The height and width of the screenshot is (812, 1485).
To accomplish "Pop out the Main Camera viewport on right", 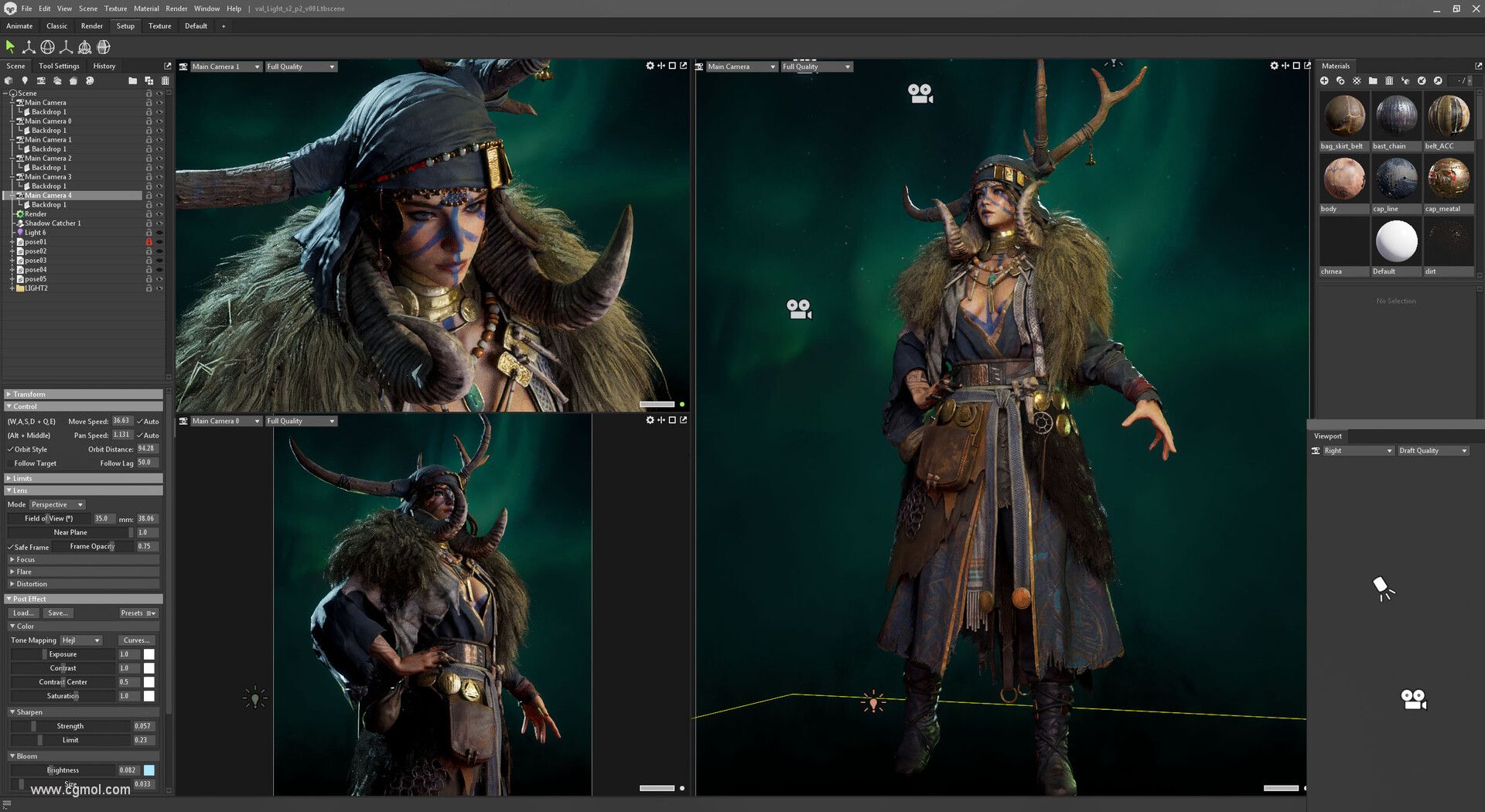I will pyautogui.click(x=1307, y=66).
